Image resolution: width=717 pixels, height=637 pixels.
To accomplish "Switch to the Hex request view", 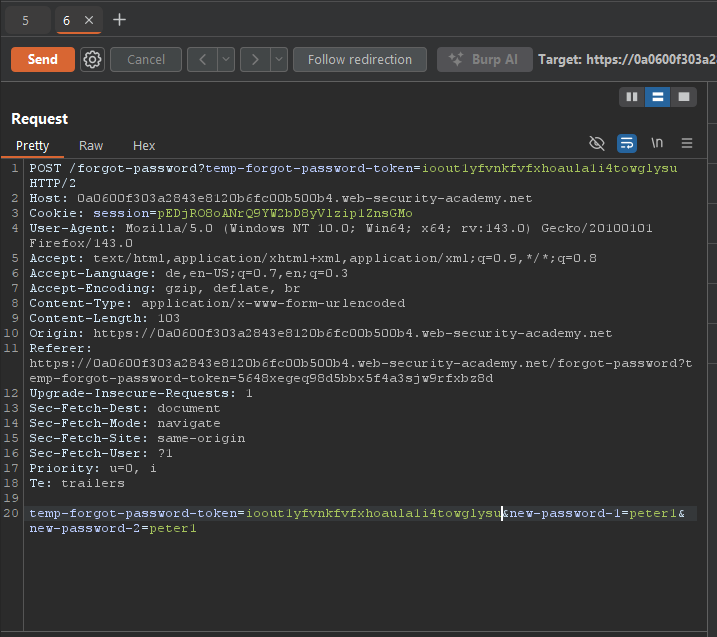I will (144, 146).
